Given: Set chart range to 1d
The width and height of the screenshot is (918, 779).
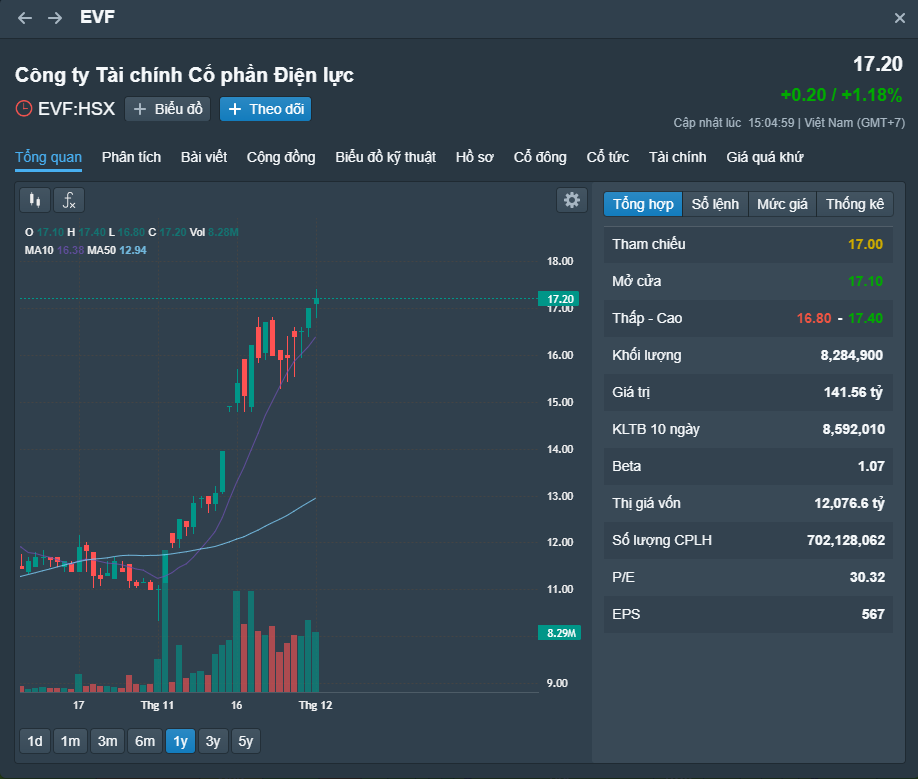Looking at the screenshot, I should pos(35,741).
